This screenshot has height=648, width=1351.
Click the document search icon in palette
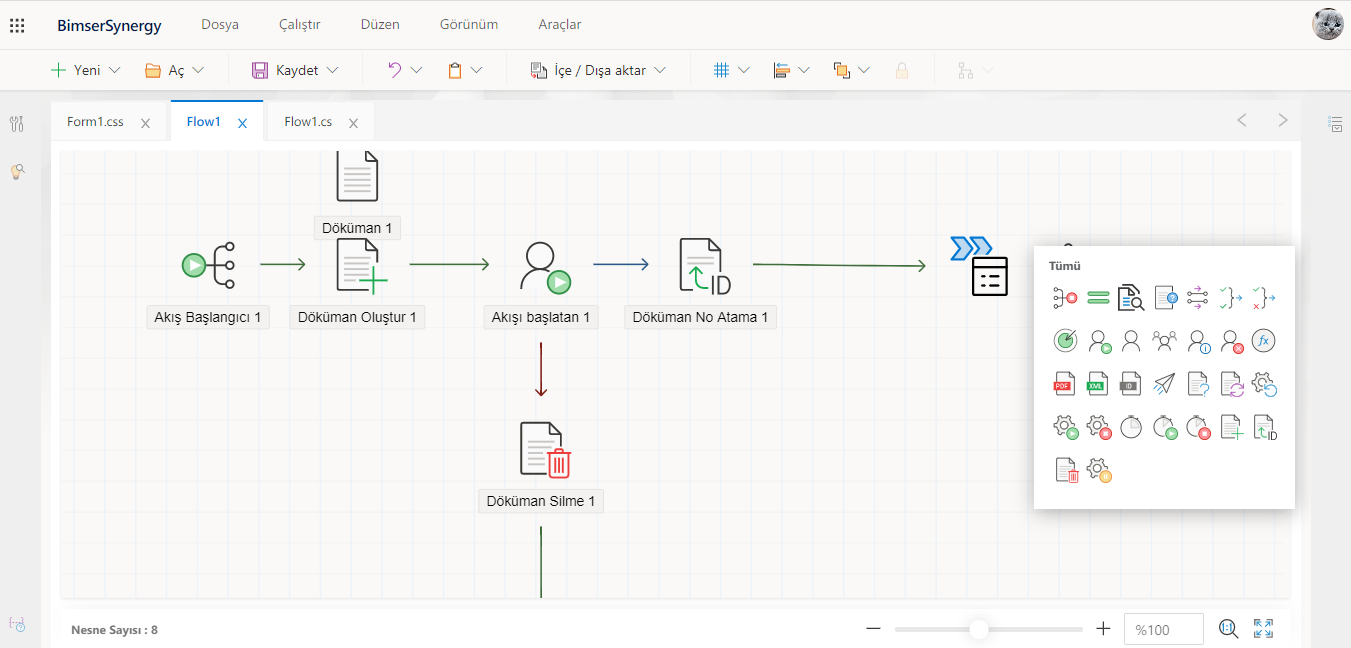pos(1130,297)
